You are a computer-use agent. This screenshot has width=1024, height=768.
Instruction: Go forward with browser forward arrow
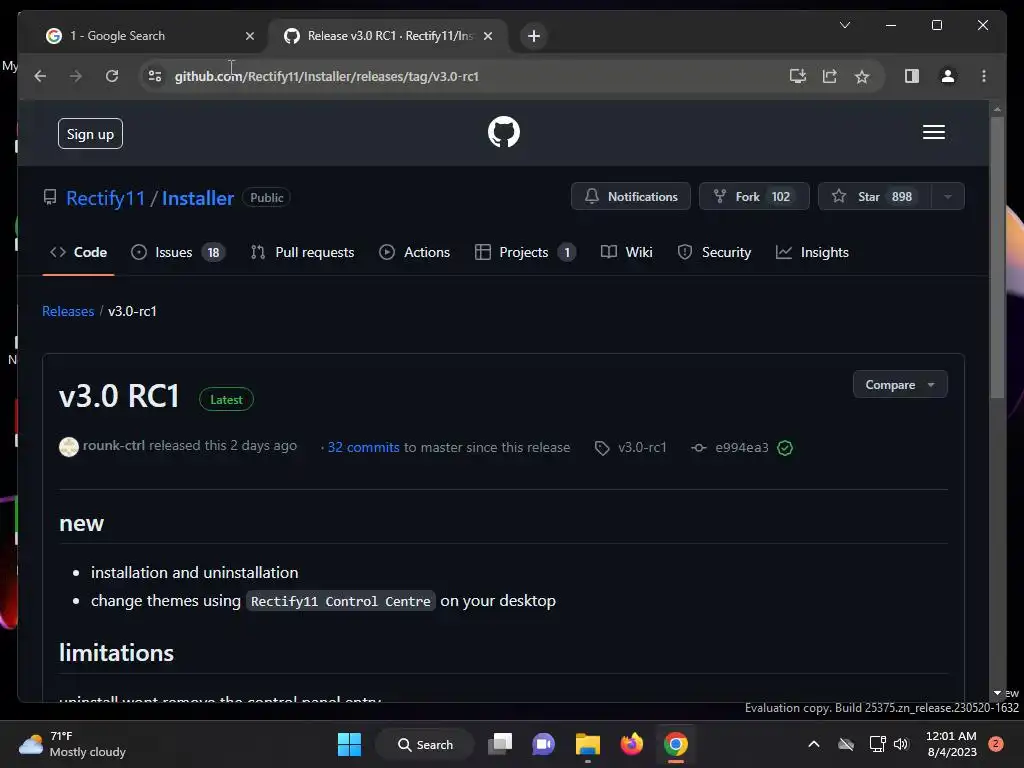(x=76, y=76)
